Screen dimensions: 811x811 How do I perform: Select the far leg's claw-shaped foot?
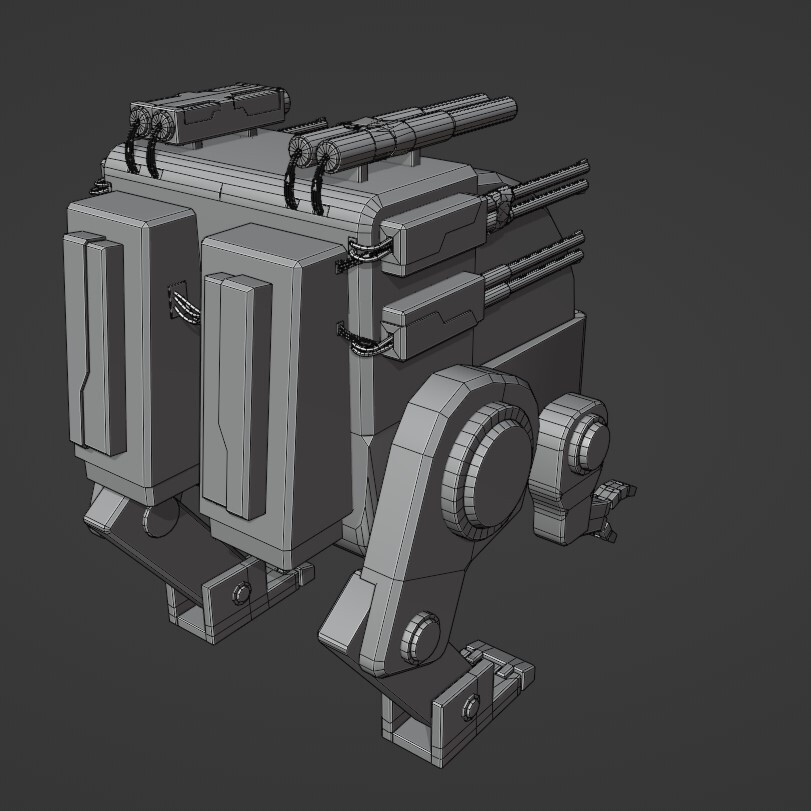pyautogui.click(x=611, y=510)
